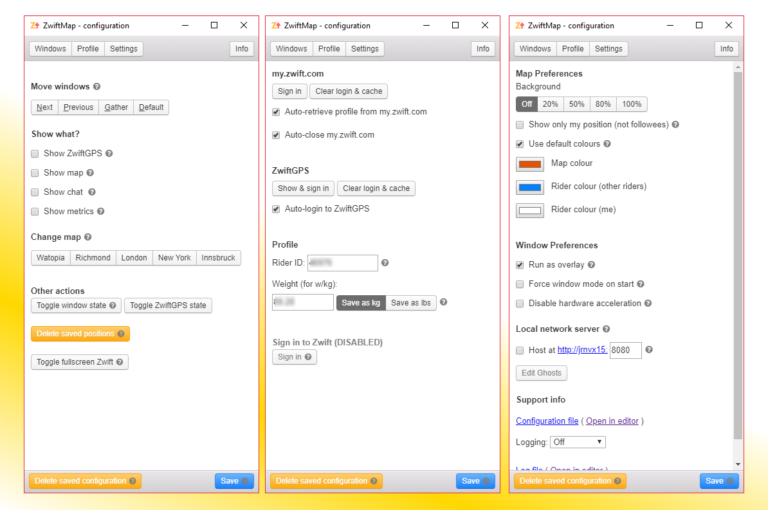Click help icon beside Rider ID field
The width and height of the screenshot is (768, 510).
[x=385, y=263]
